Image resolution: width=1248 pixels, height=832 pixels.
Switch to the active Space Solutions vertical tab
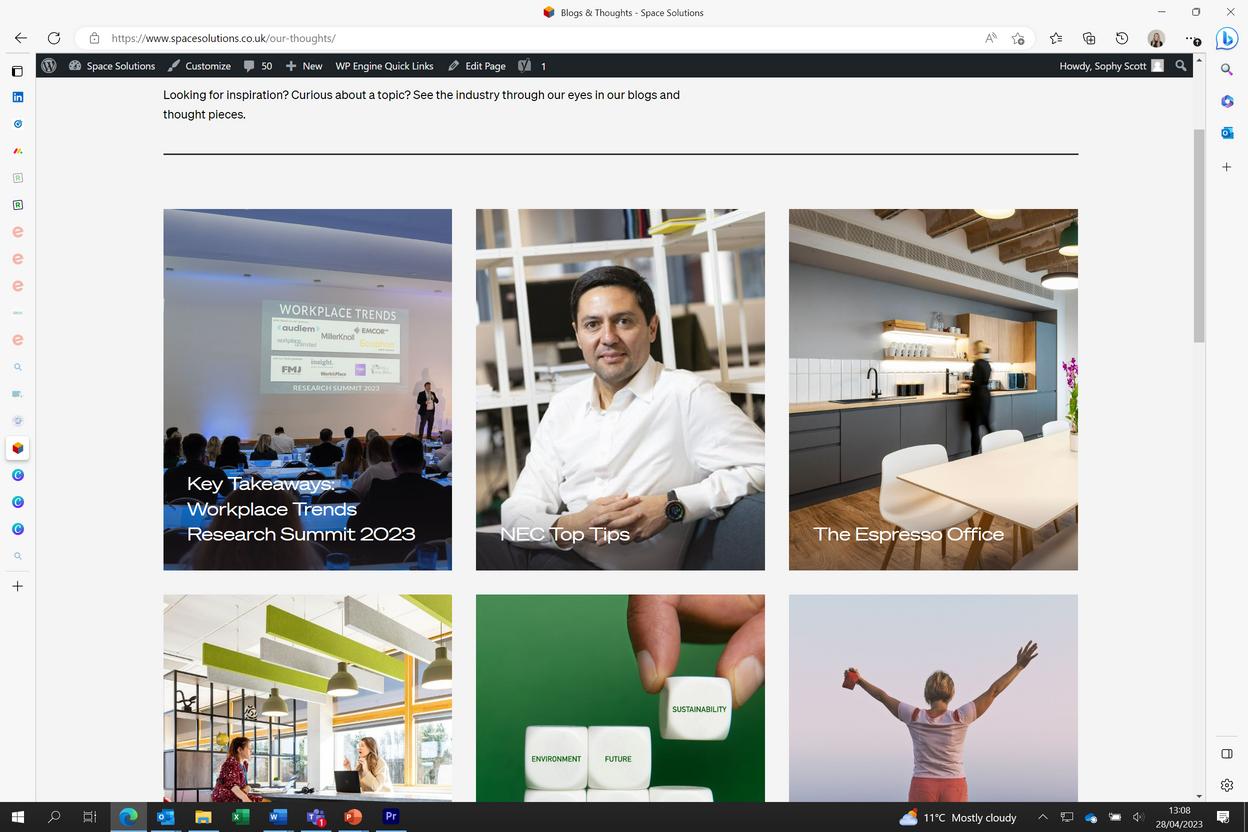[17, 448]
